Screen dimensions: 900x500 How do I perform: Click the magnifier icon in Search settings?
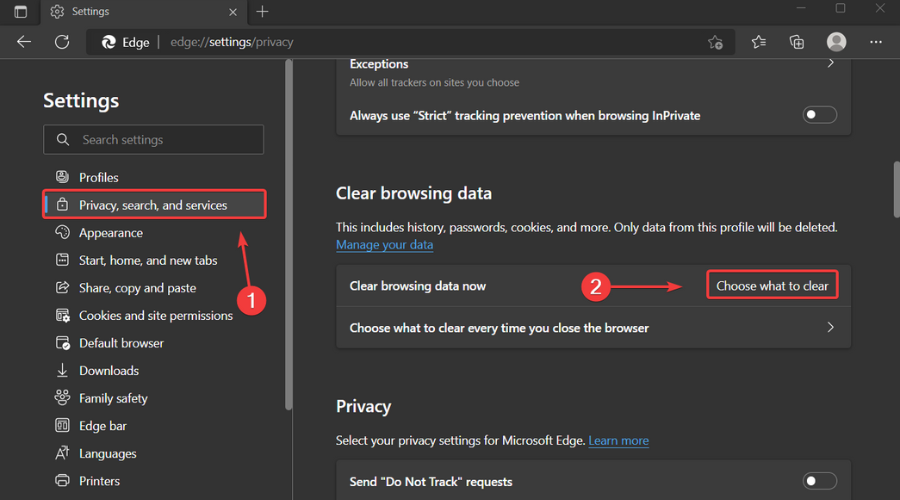(x=63, y=139)
